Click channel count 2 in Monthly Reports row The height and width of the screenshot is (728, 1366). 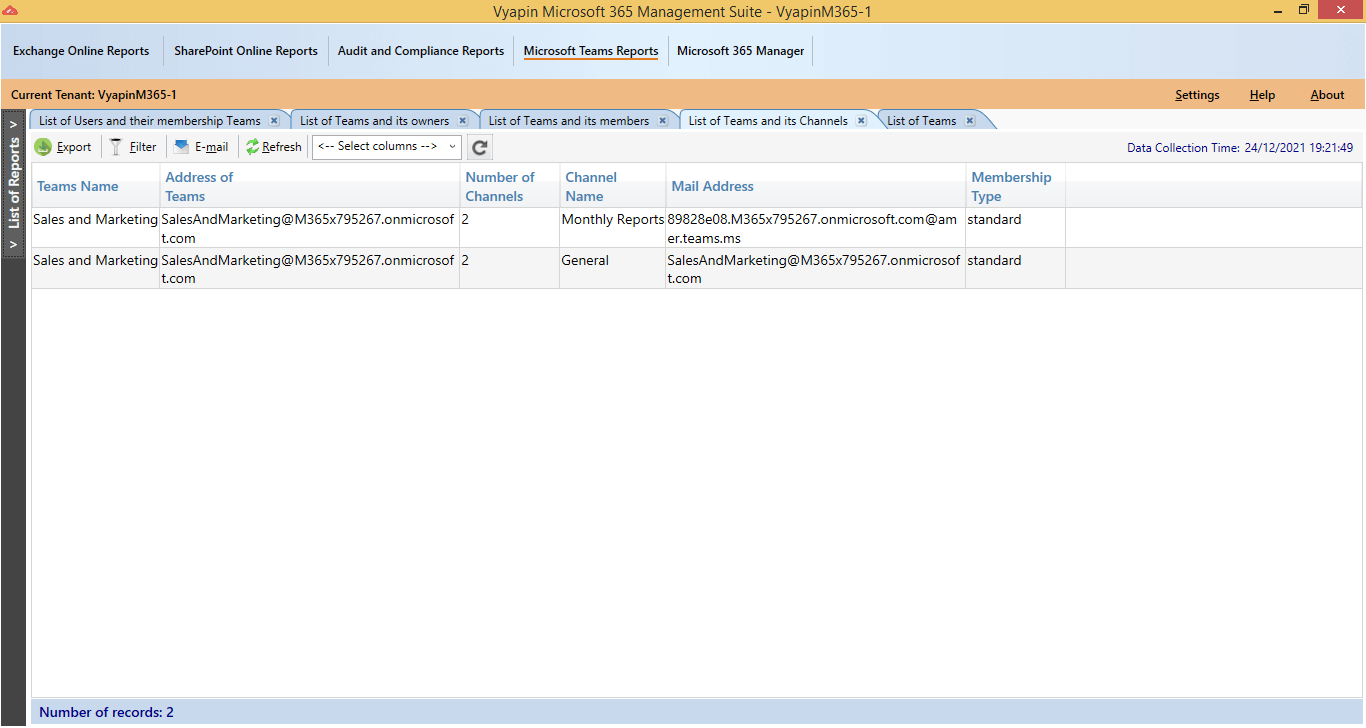click(510, 228)
